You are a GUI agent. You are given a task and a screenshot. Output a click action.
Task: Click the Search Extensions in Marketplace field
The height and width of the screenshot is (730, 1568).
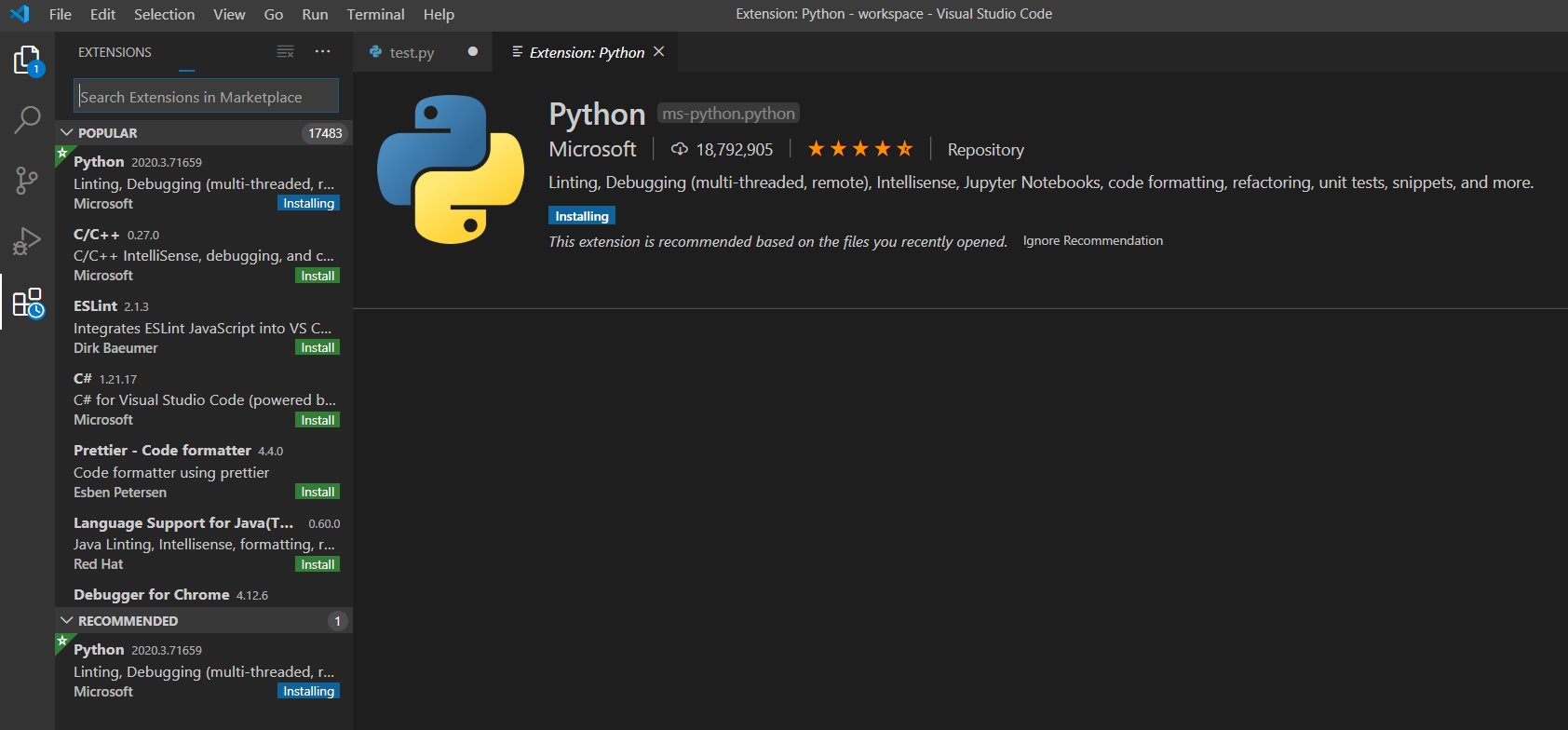(x=206, y=96)
